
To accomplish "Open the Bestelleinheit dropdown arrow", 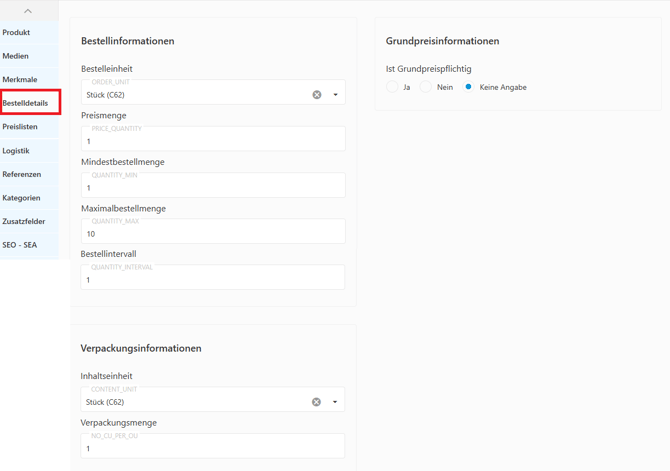I will pyautogui.click(x=335, y=95).
